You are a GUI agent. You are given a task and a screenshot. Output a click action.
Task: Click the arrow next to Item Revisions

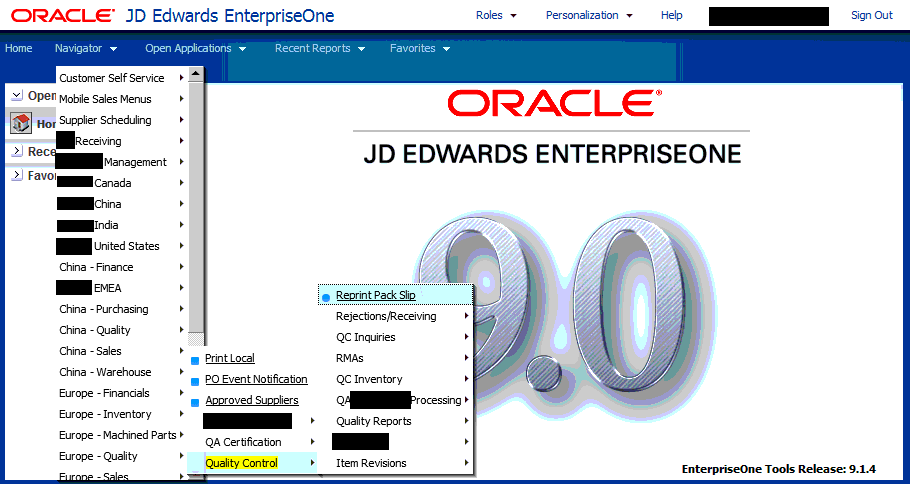coord(467,463)
